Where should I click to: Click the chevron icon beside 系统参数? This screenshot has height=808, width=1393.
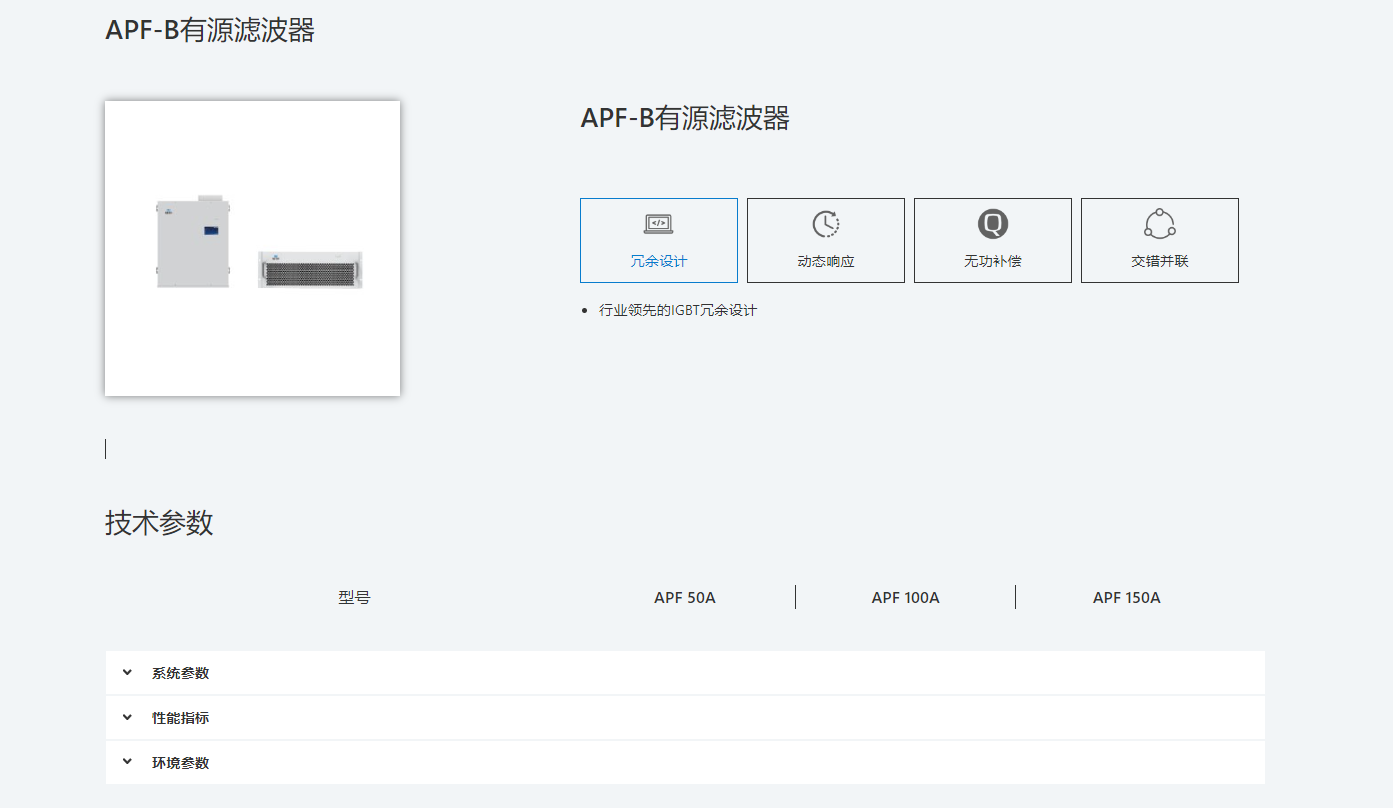pos(126,672)
